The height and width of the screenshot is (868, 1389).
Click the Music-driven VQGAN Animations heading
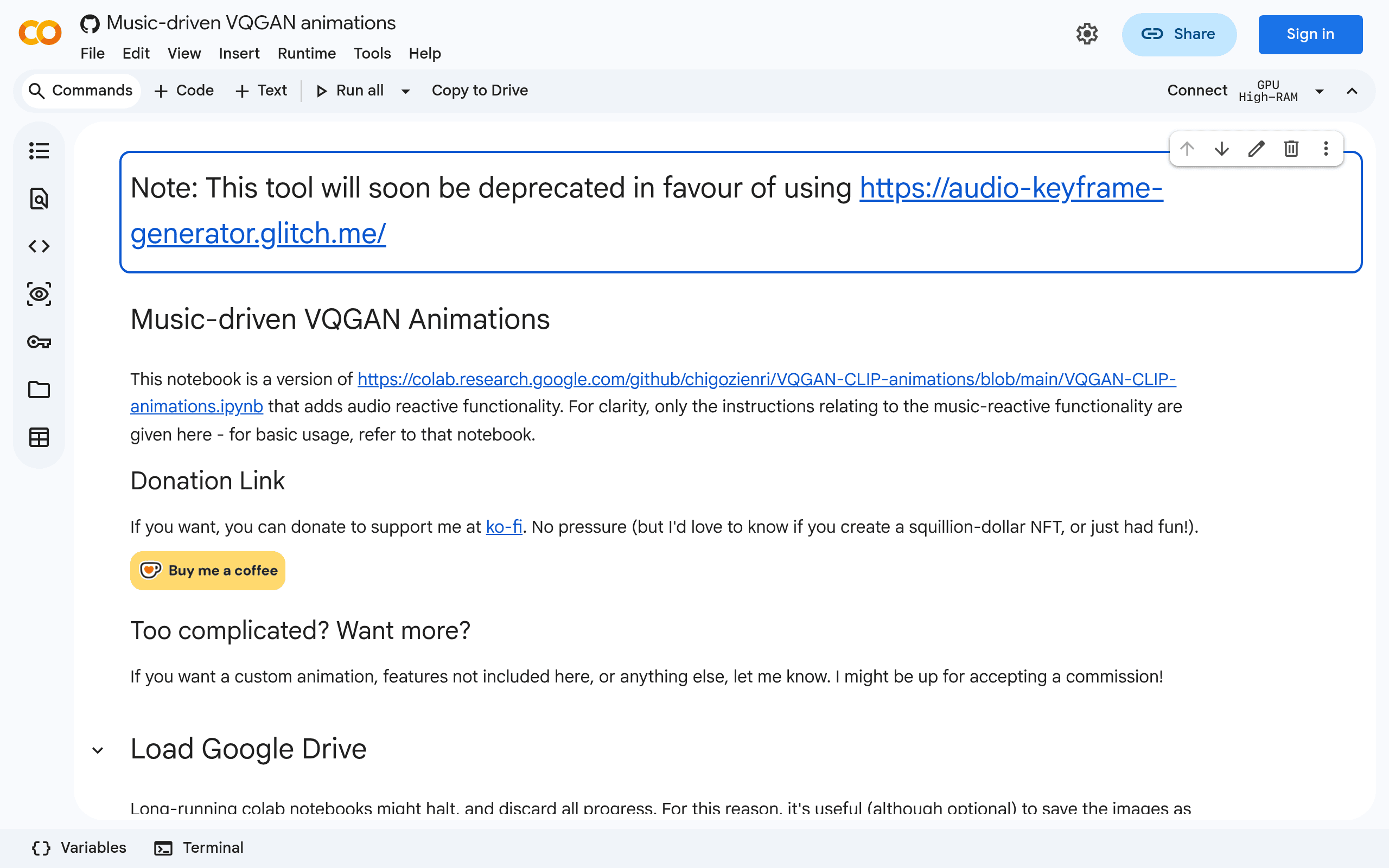click(x=340, y=319)
